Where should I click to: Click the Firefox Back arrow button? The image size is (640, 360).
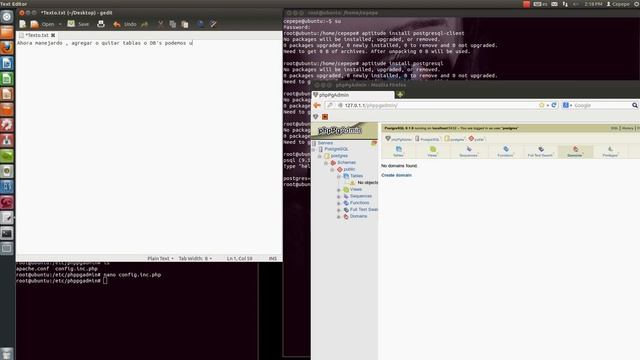[317, 105]
